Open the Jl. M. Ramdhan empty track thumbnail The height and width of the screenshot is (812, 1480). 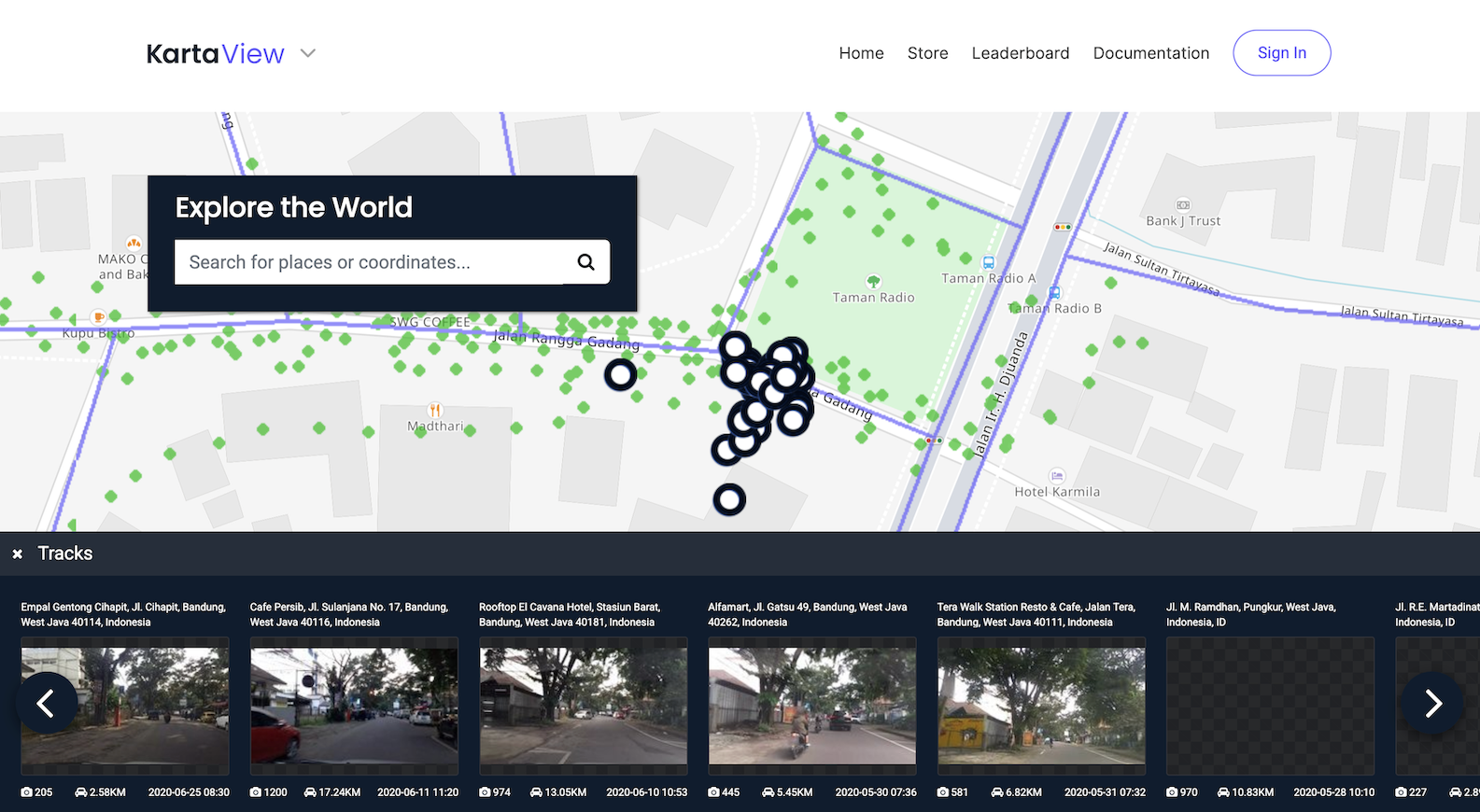1270,706
